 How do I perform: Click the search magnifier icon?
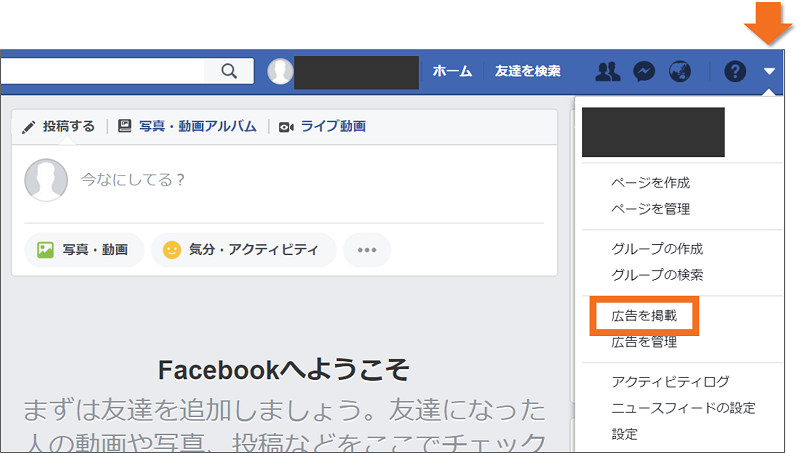[229, 71]
